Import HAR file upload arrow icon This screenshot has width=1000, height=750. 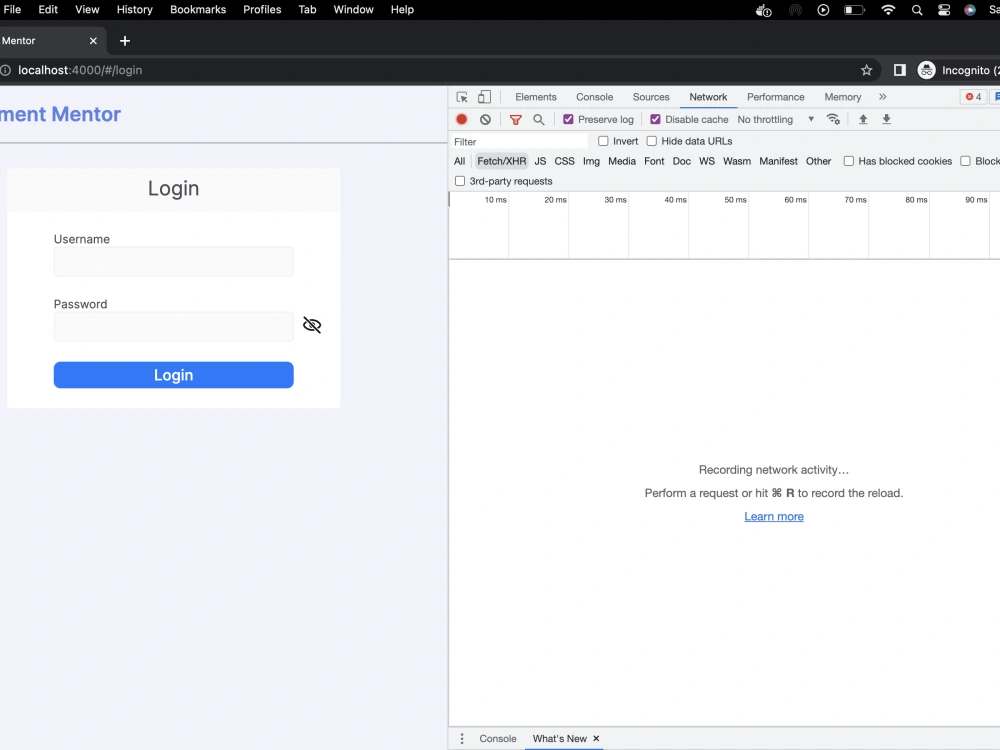tap(863, 119)
